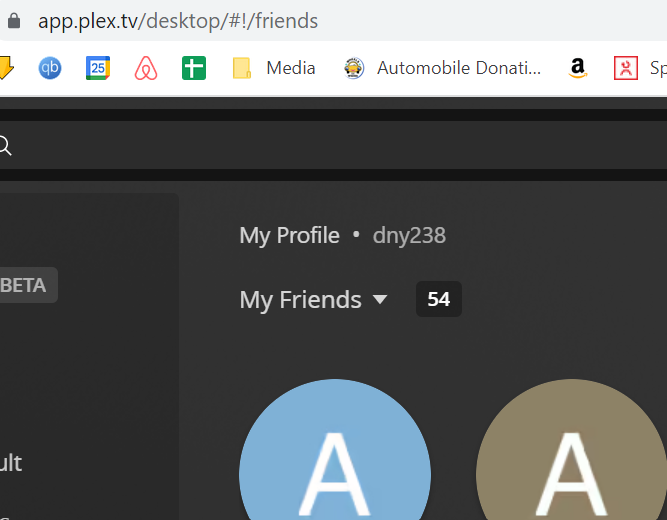667x520 pixels.
Task: Open the tan A friend avatar
Action: click(571, 449)
